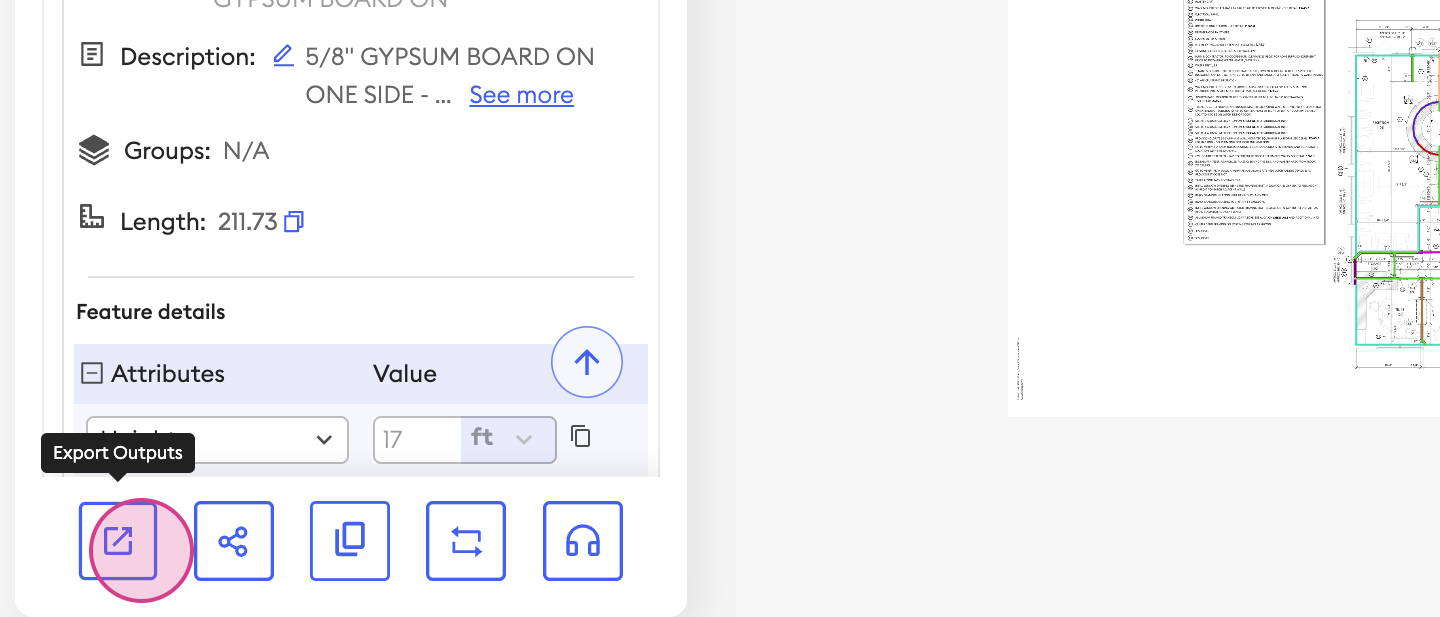Open the attribute name dropdown
This screenshot has width=1440, height=617.
217,440
